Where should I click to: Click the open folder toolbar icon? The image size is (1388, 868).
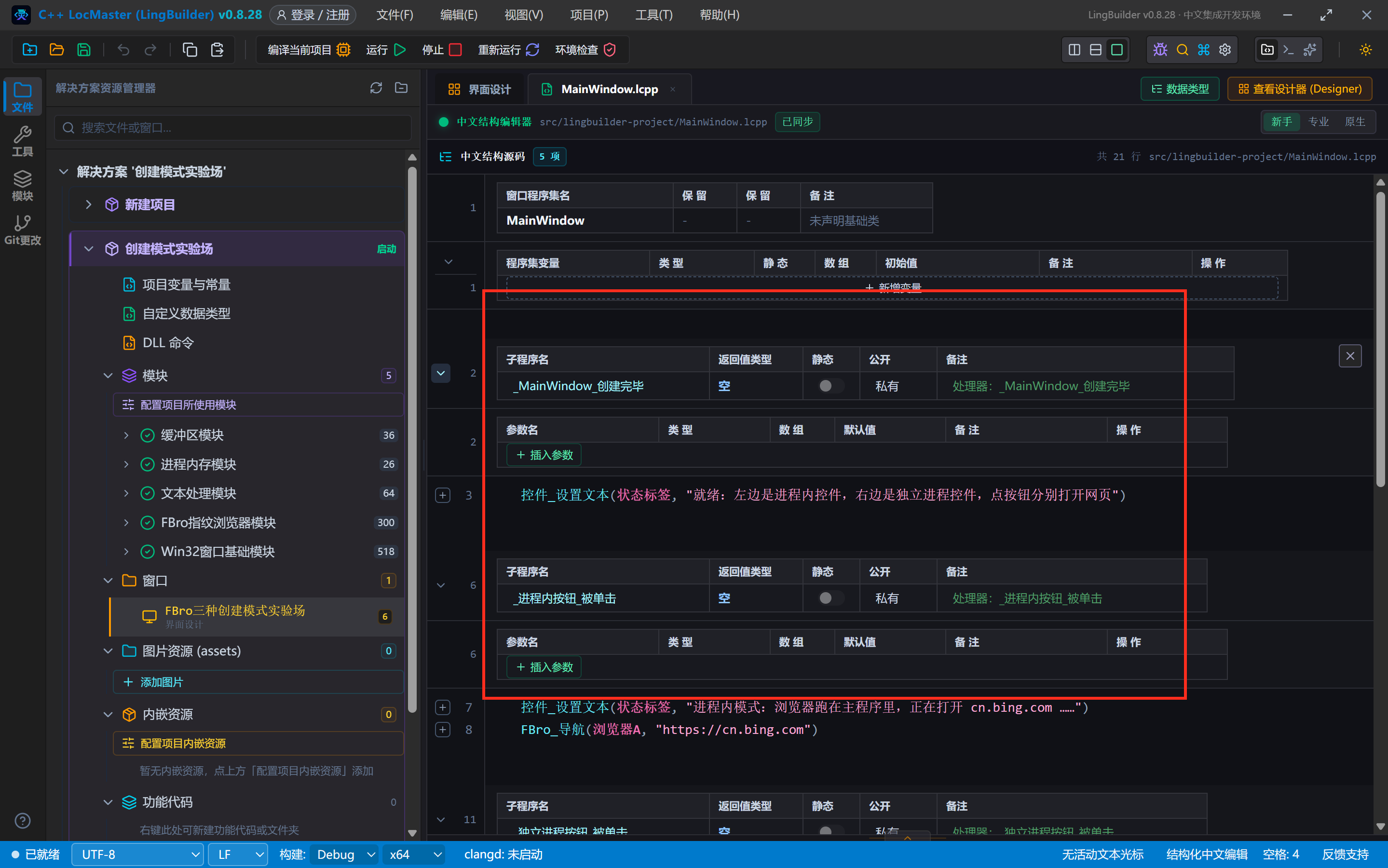coord(57,50)
